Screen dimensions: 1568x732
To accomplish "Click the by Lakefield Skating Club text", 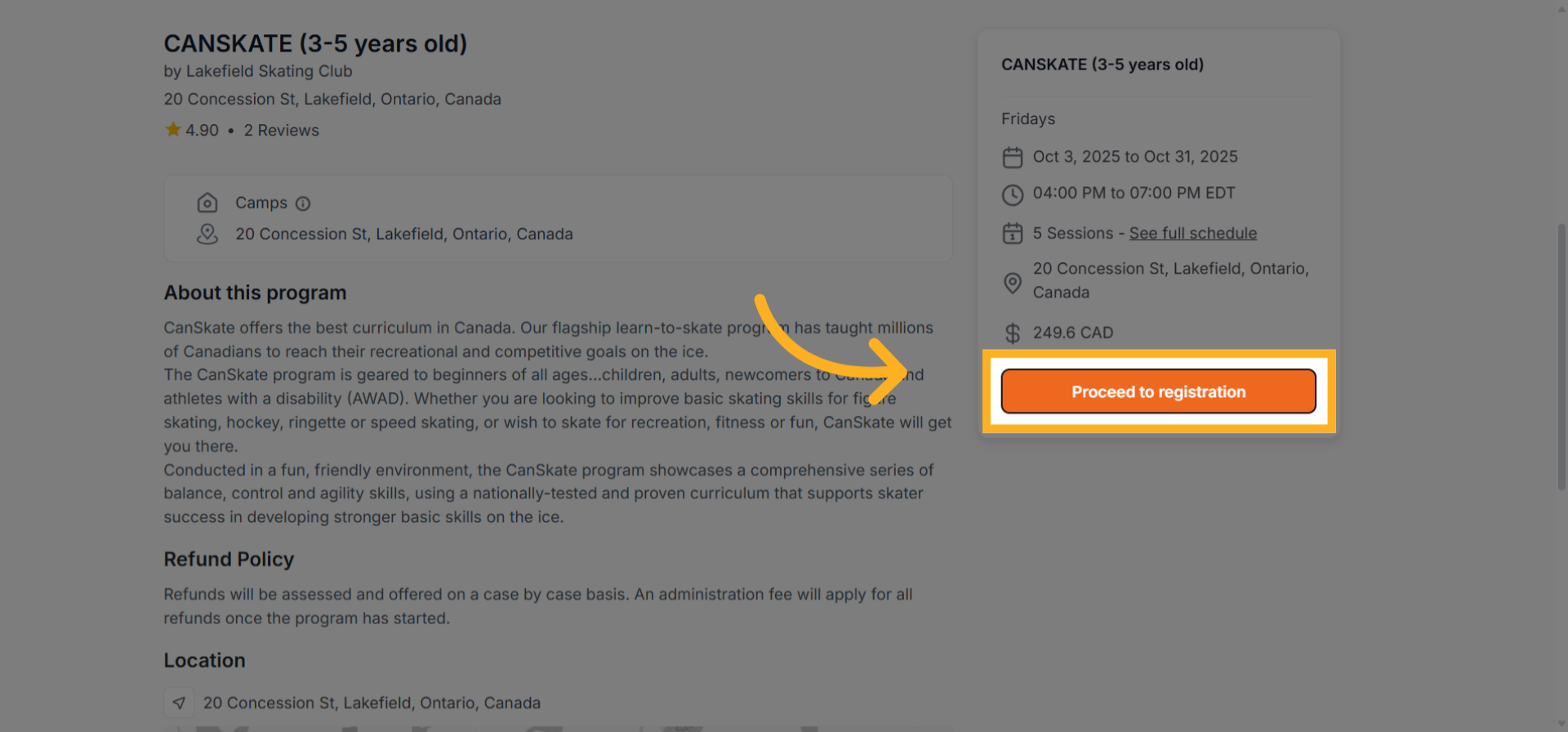I will [258, 71].
